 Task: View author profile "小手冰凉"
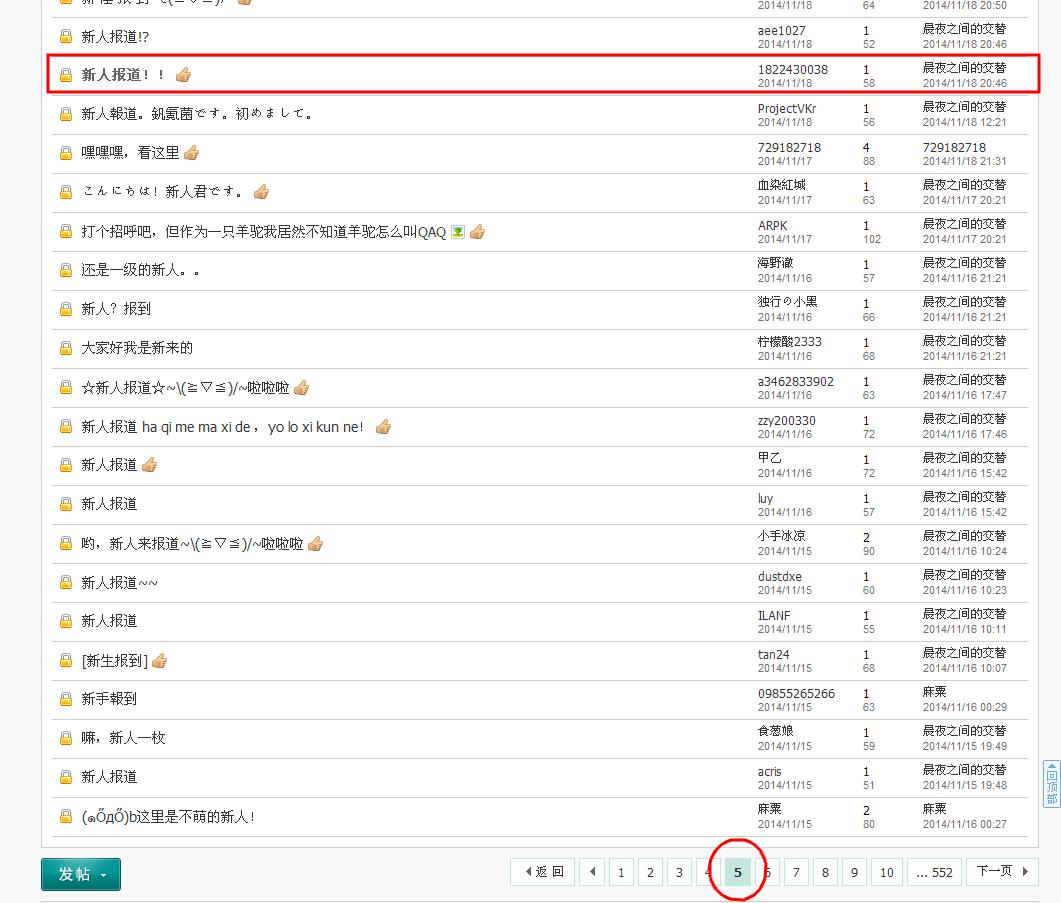point(782,536)
